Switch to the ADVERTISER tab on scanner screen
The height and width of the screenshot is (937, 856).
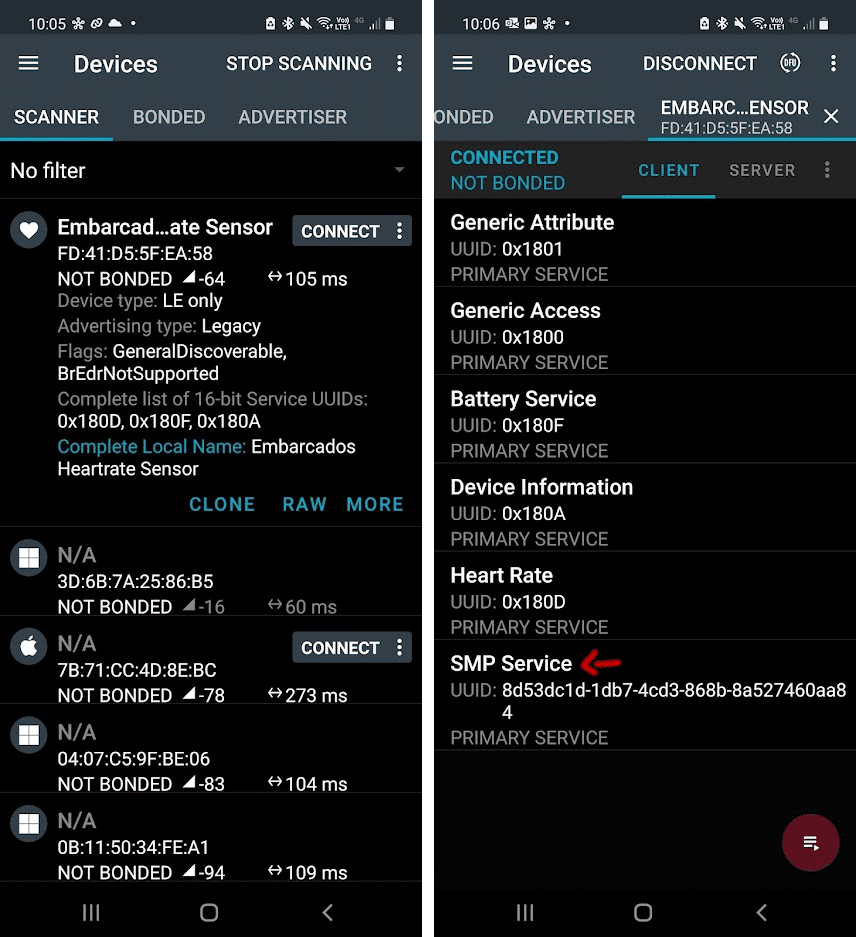click(x=292, y=117)
